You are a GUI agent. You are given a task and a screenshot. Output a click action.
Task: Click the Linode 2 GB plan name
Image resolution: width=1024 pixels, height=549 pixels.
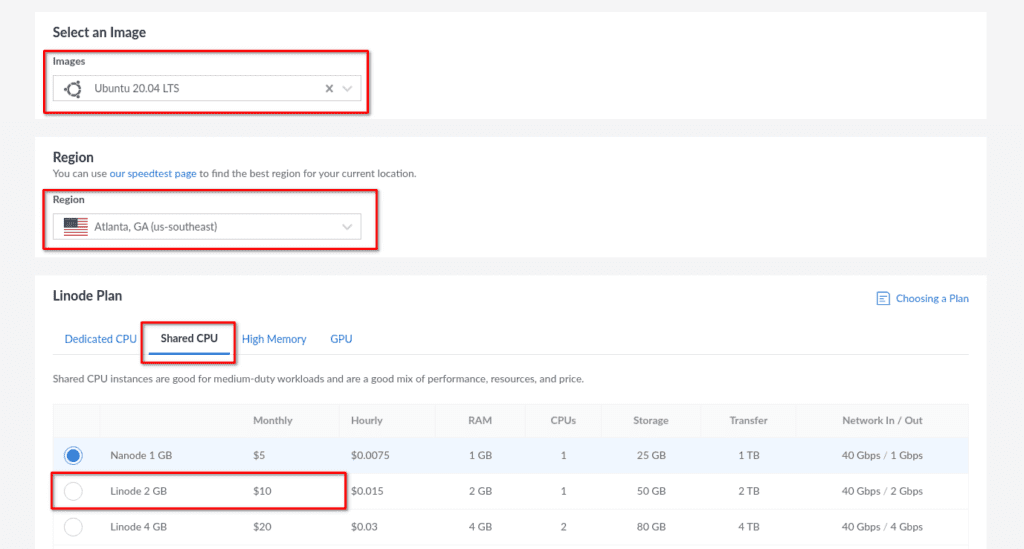pyautogui.click(x=138, y=491)
